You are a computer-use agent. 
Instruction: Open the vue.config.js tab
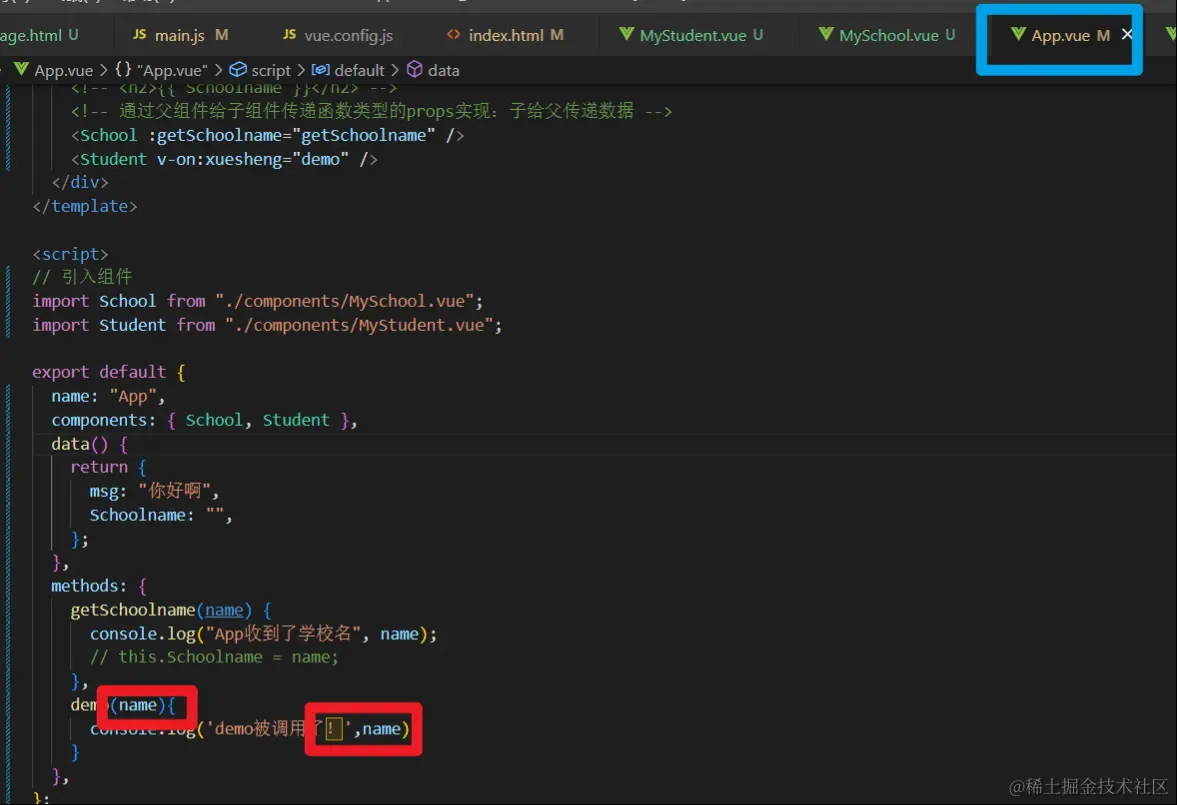[337, 35]
